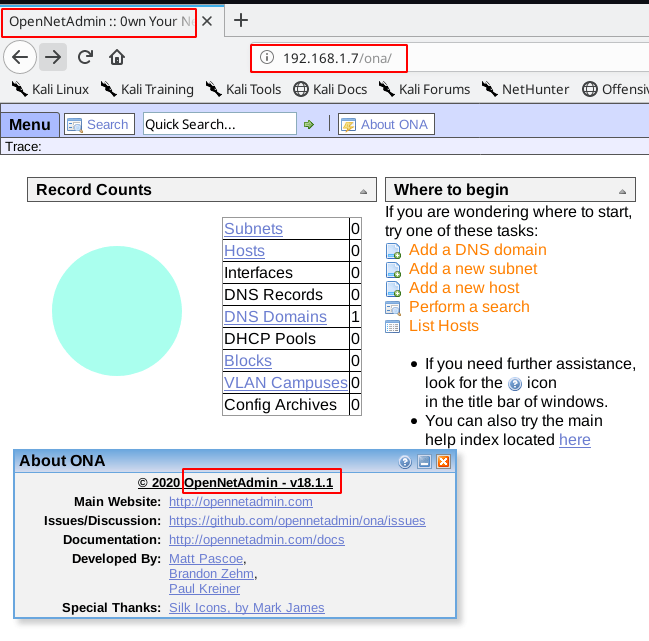The image size is (649, 641).
Task: Click the Search button in ONA toolbar
Action: [x=99, y=124]
